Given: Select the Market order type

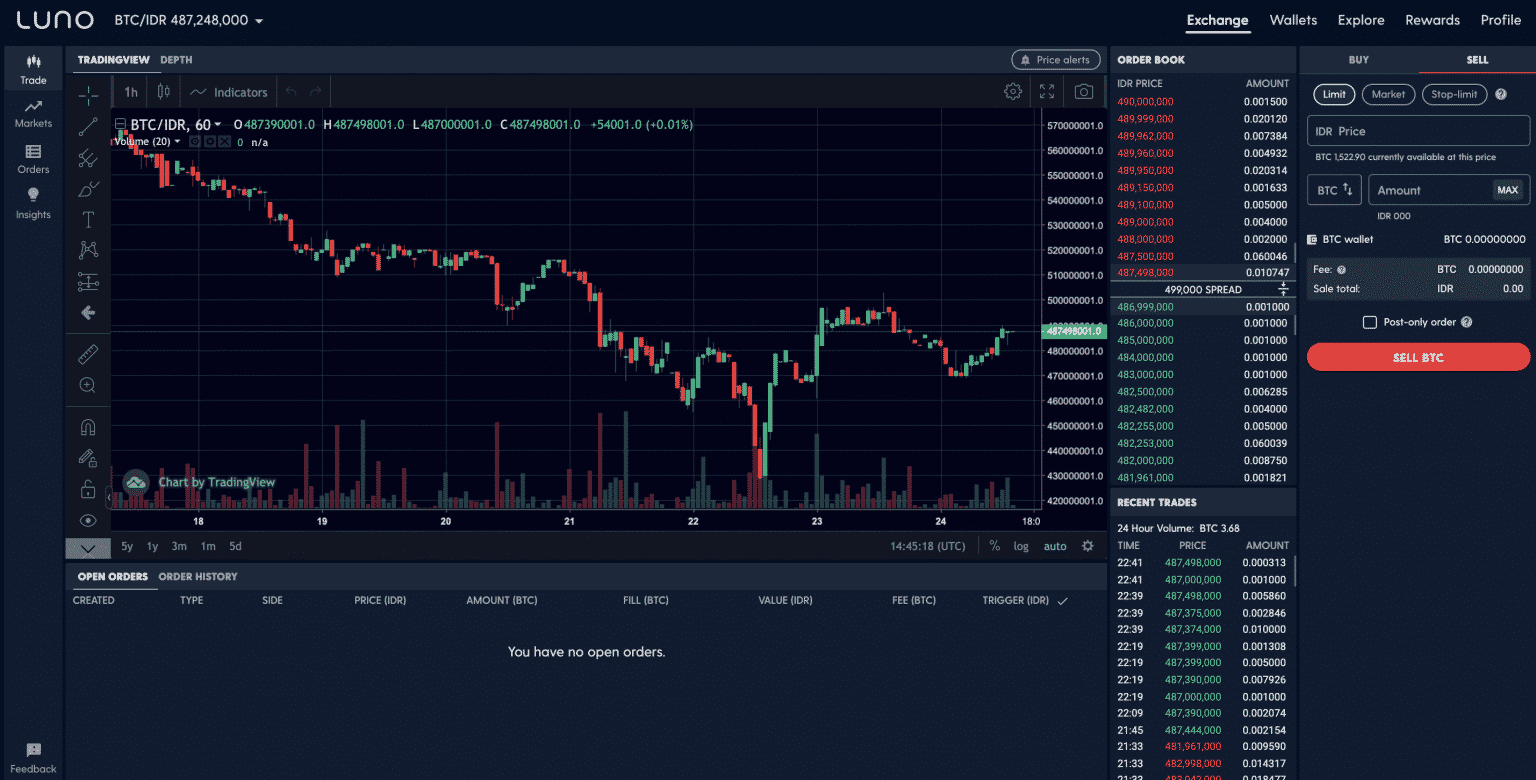Looking at the screenshot, I should pyautogui.click(x=1388, y=94).
